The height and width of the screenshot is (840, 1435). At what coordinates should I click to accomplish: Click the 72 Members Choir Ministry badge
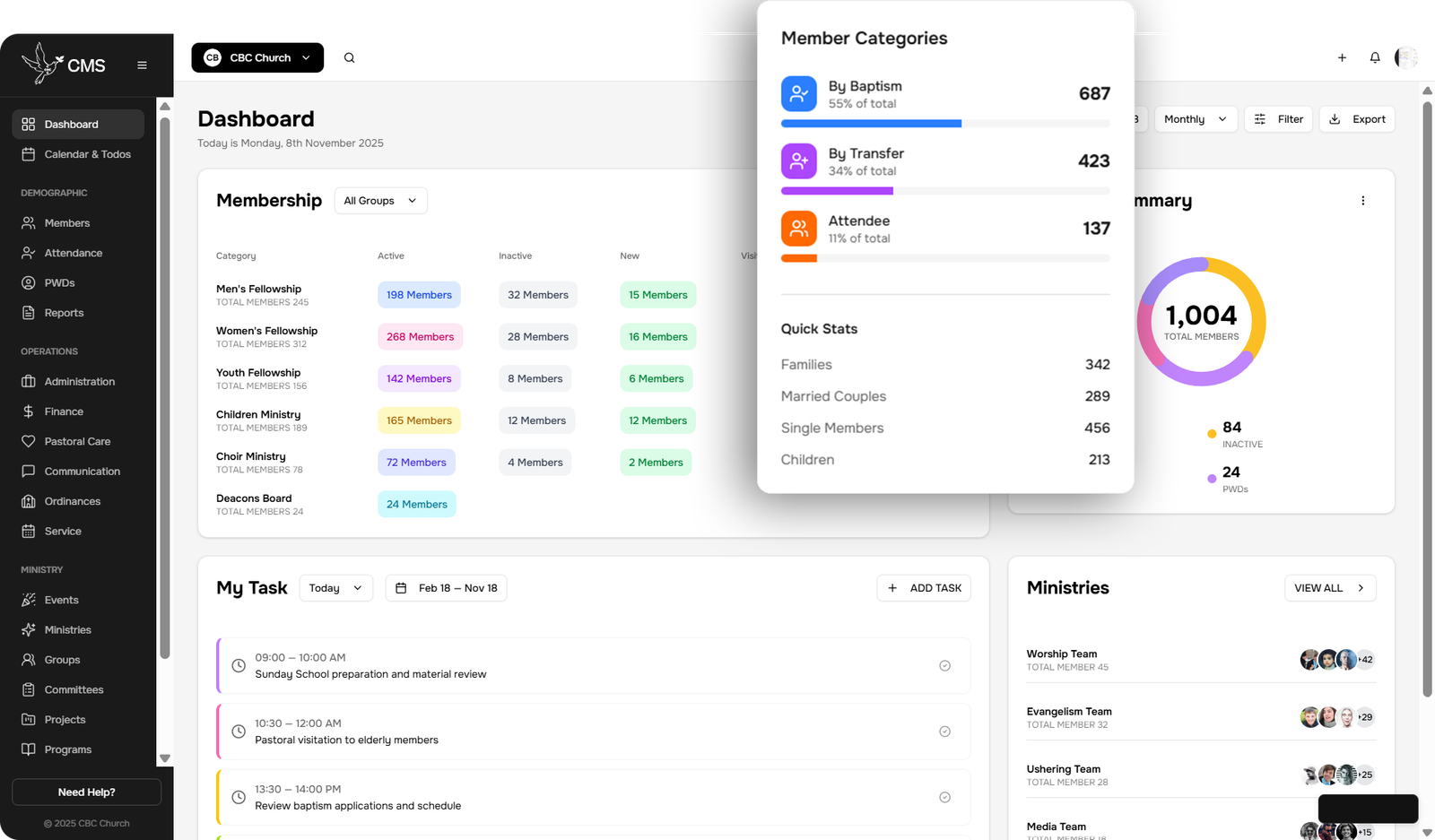click(416, 463)
